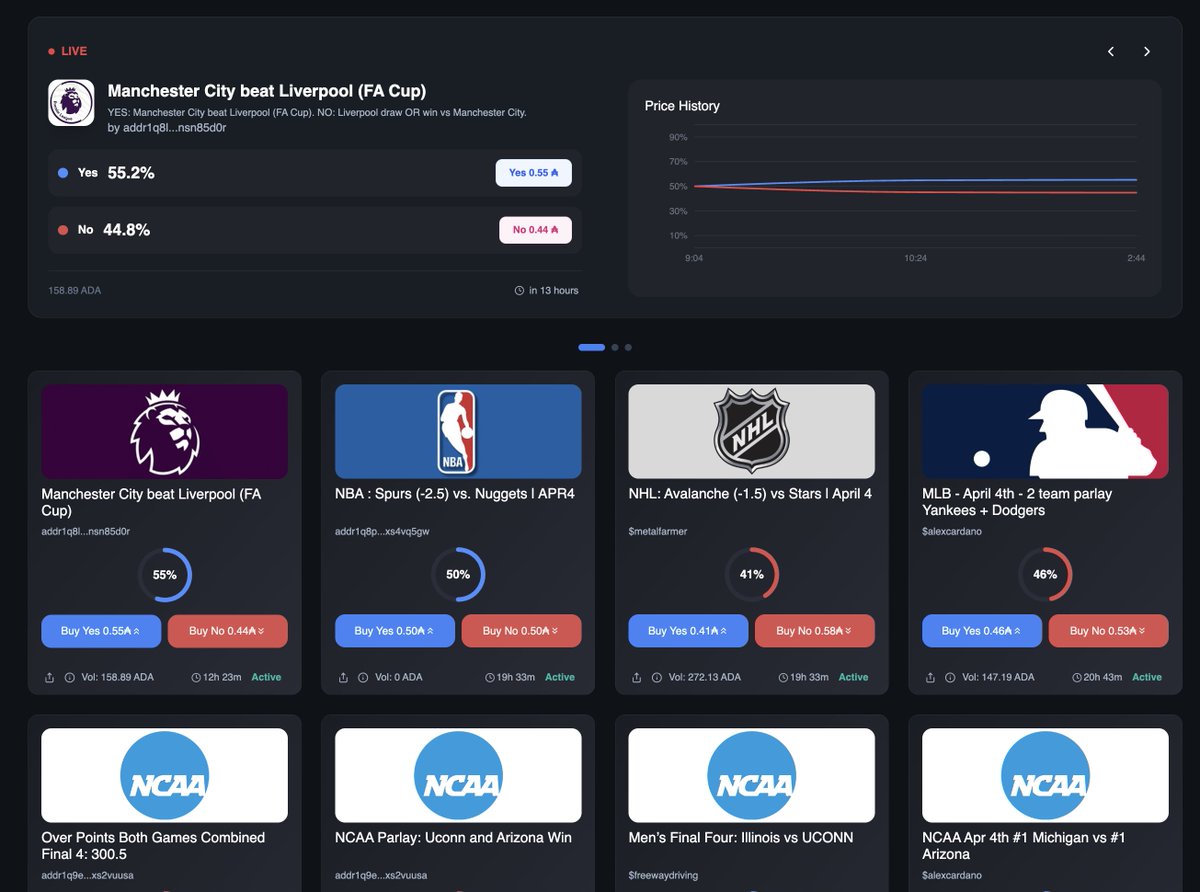
Task: Buy No 0.44 in featured live market
Action: coord(536,230)
